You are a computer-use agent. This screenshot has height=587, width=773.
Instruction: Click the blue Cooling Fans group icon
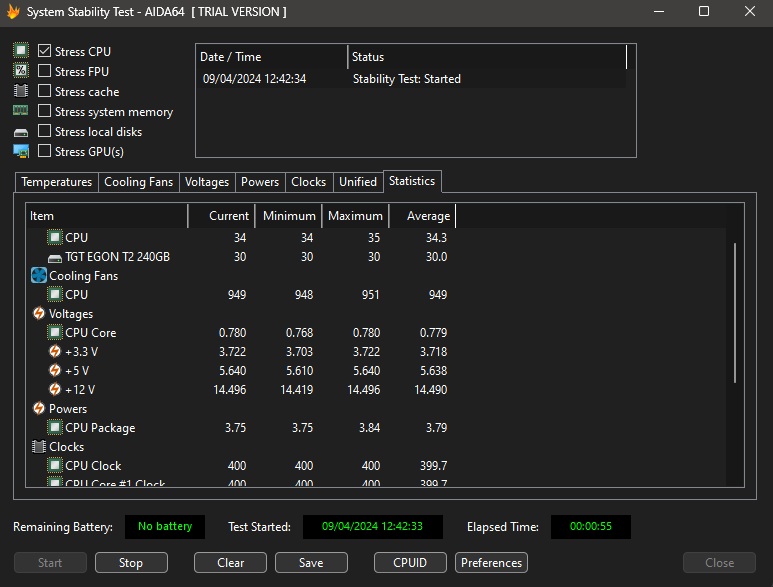(38, 276)
